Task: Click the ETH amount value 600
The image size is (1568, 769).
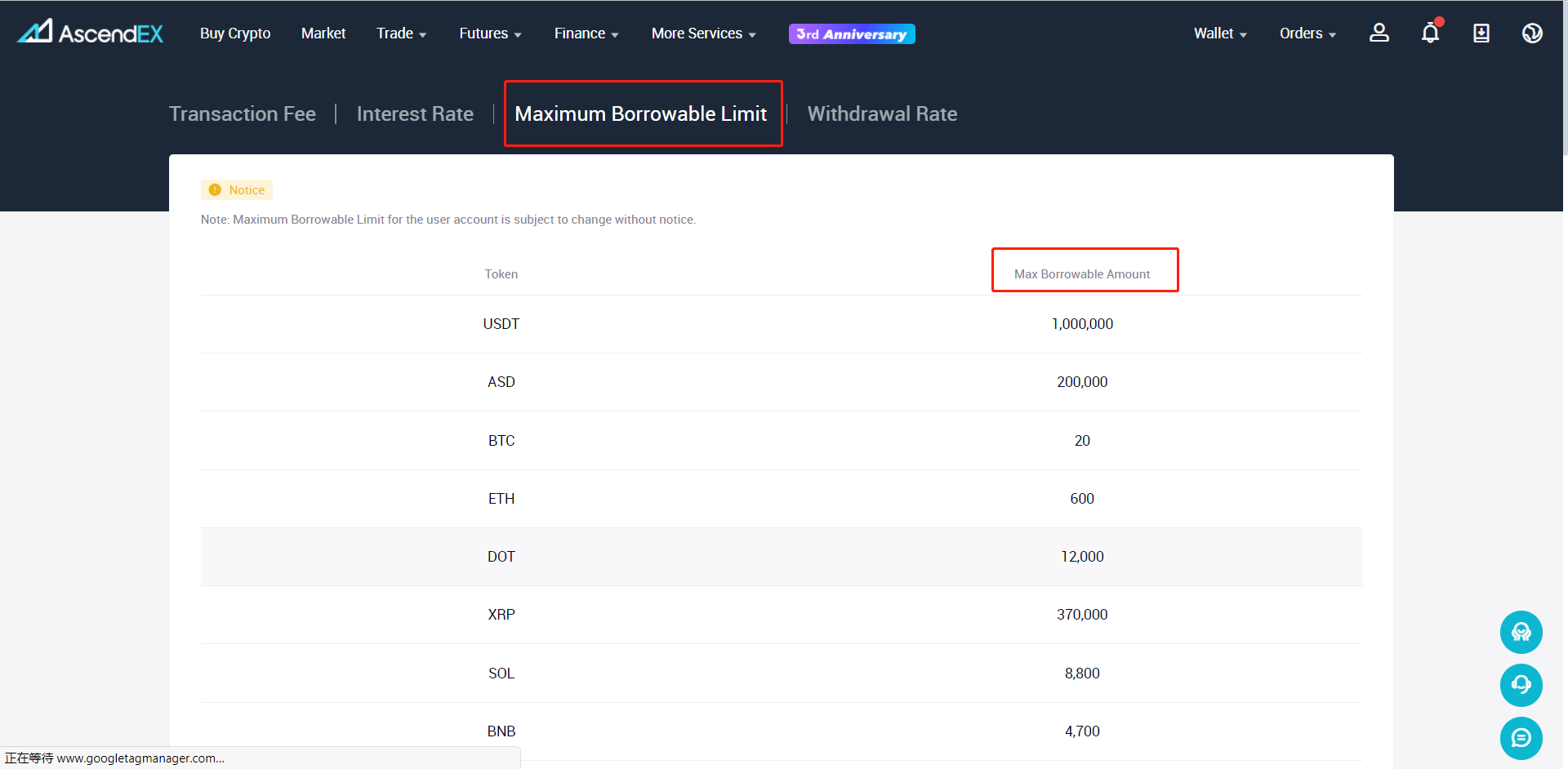Action: point(1082,499)
